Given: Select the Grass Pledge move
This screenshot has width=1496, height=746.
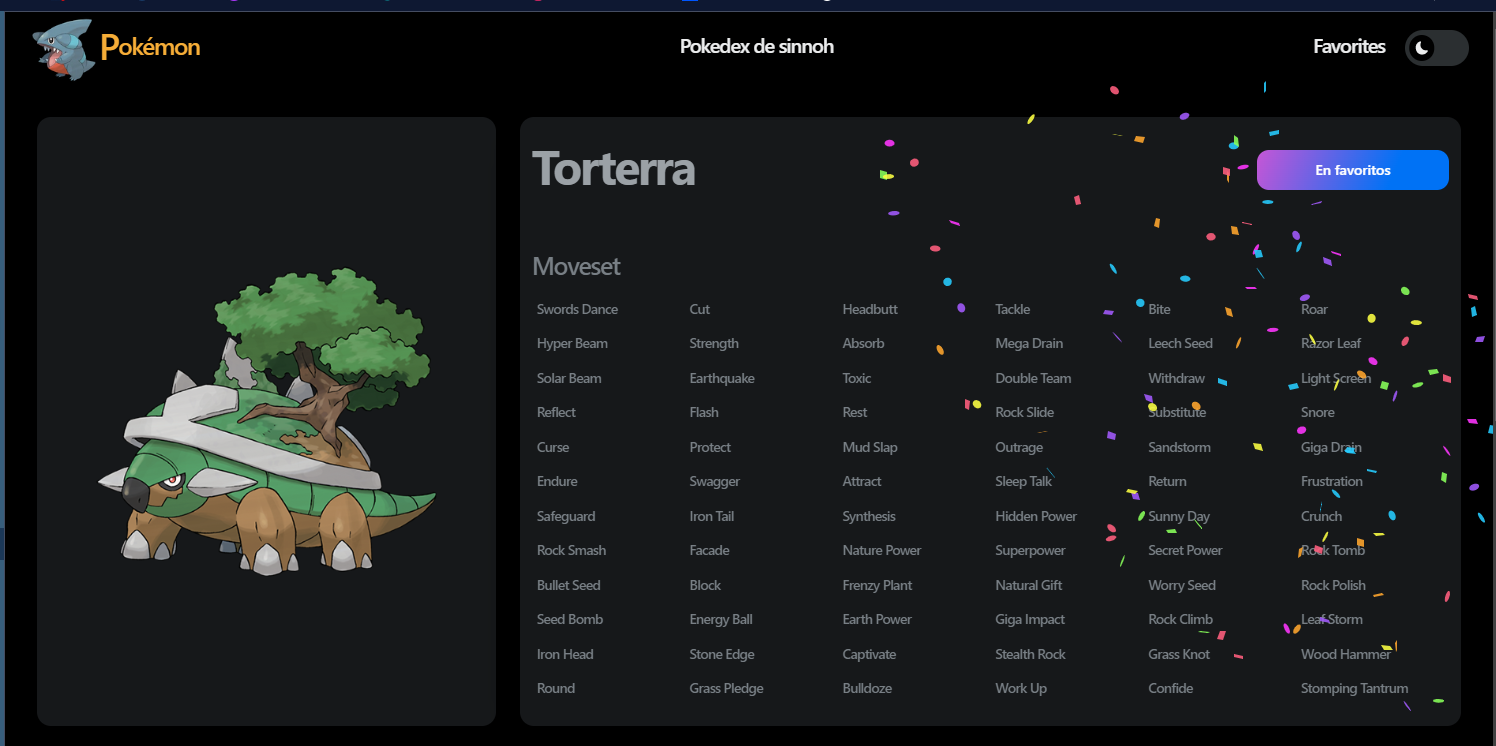Looking at the screenshot, I should [x=726, y=688].
